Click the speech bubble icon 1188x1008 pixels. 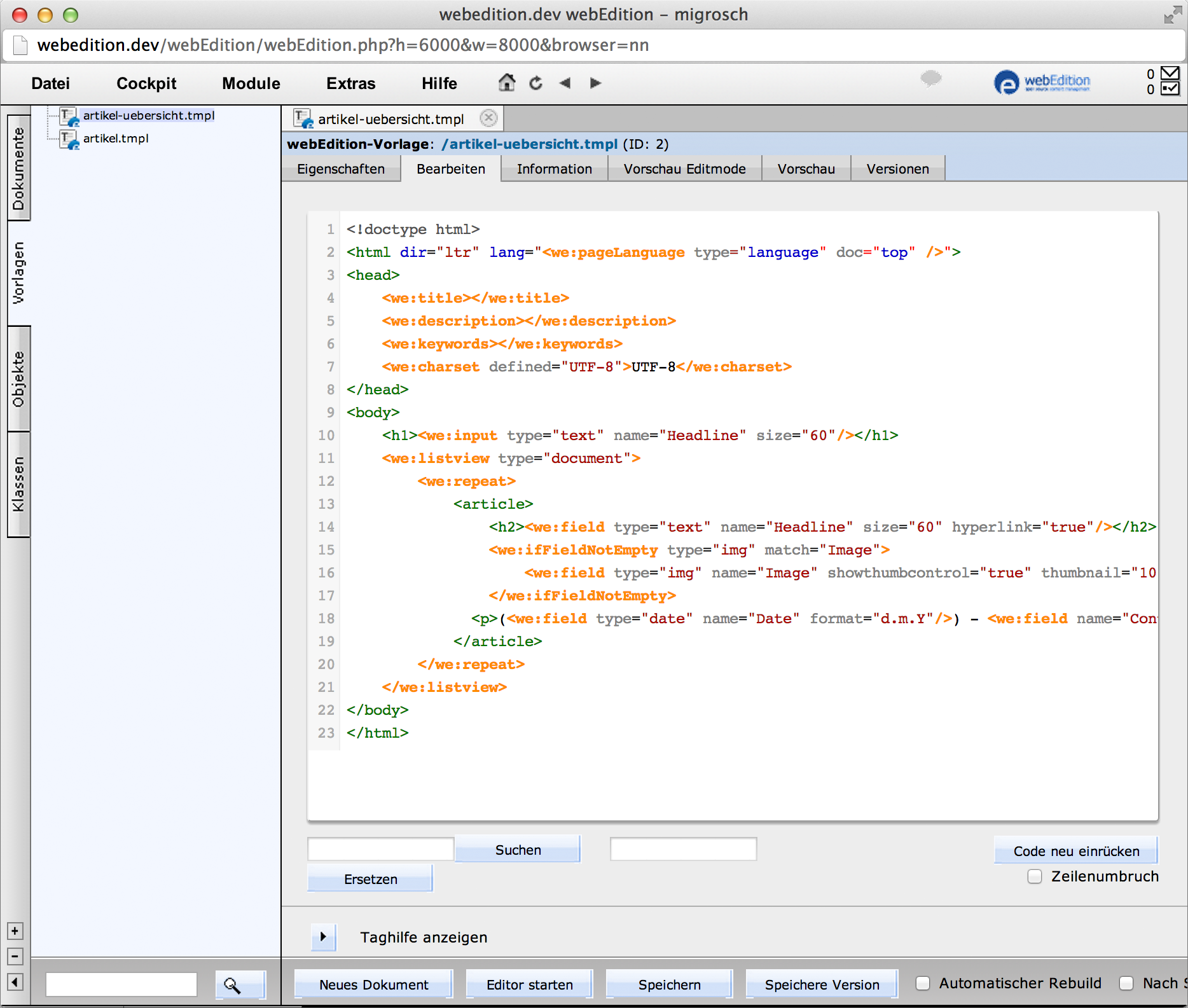[x=930, y=79]
